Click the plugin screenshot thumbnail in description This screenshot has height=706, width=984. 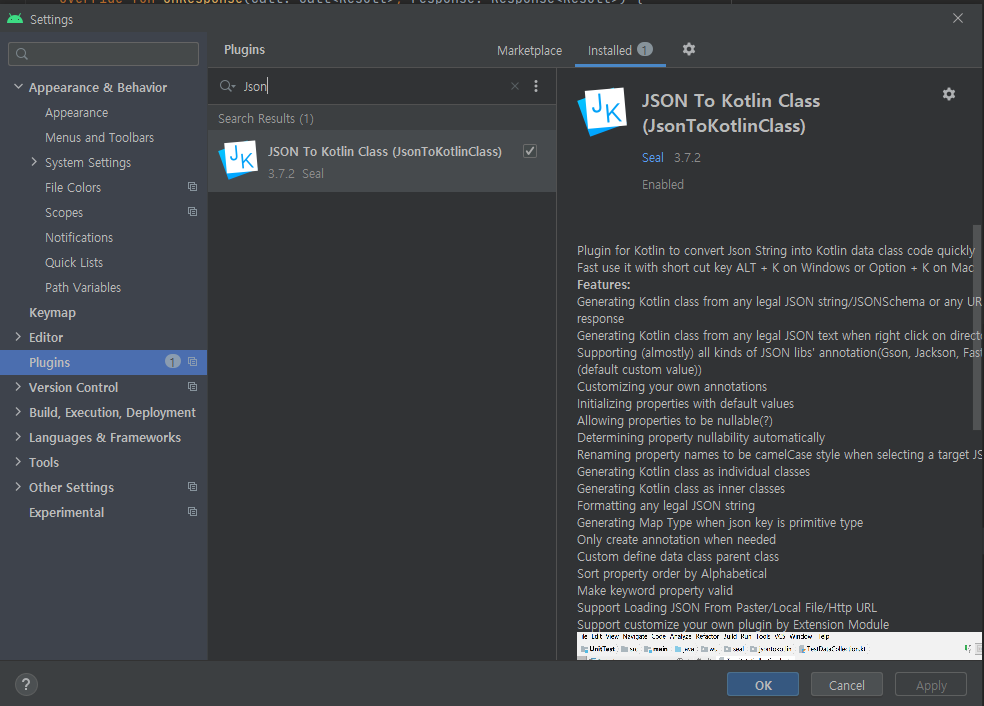tap(779, 646)
